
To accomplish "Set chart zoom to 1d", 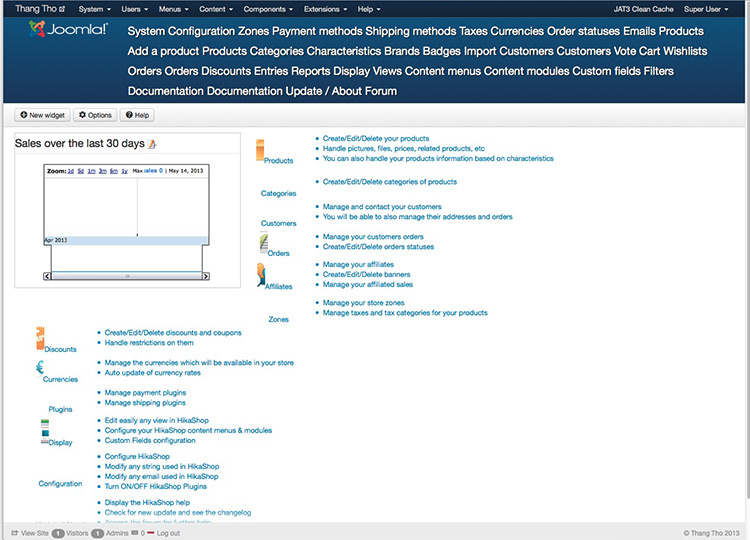I will coord(71,171).
